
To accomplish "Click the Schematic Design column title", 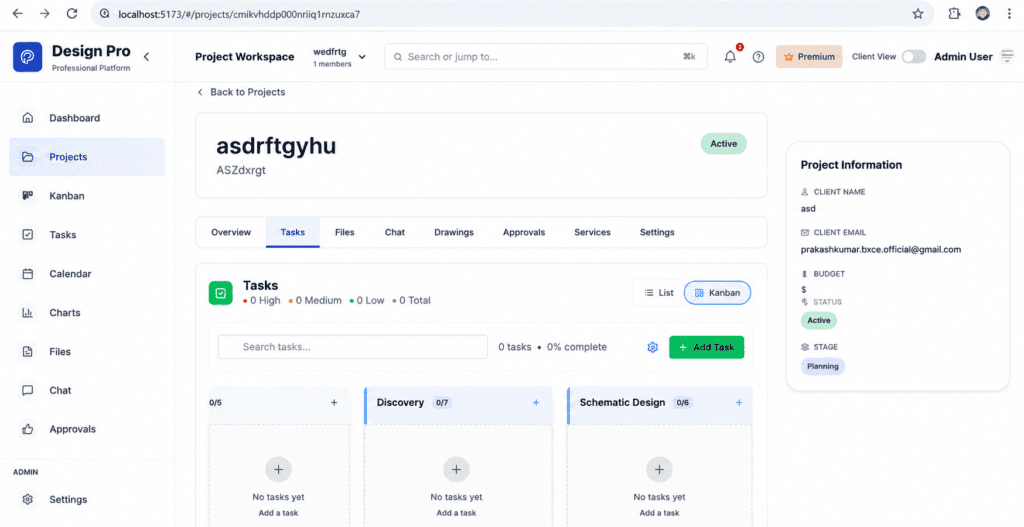I will 622,402.
